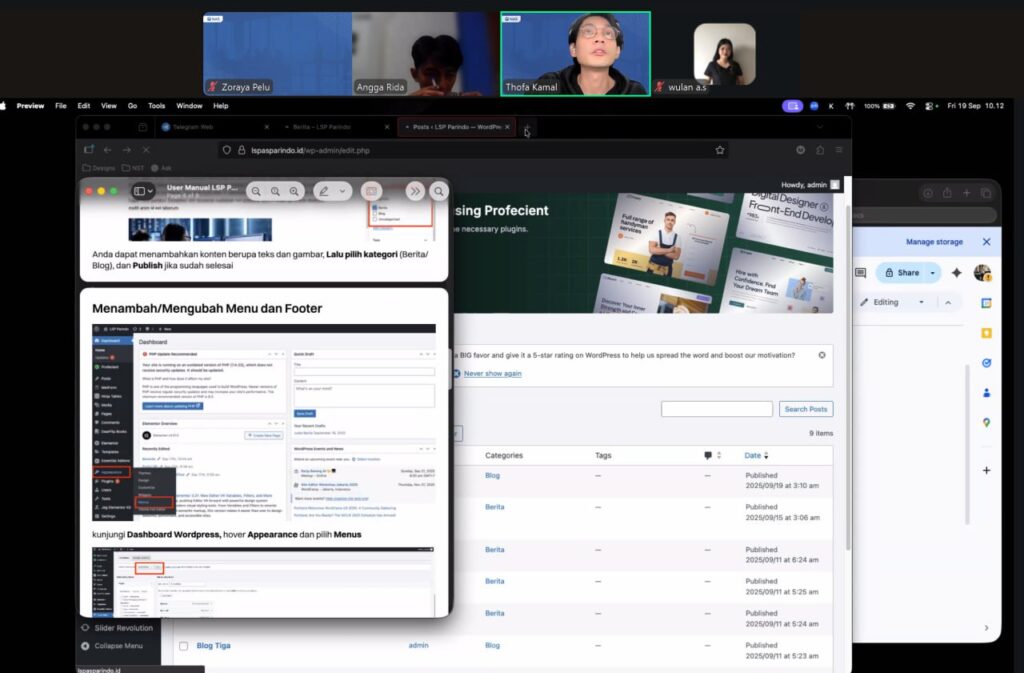This screenshot has width=1024, height=673.
Task: Expand the markup tool options chevron
Action: pyautogui.click(x=344, y=191)
